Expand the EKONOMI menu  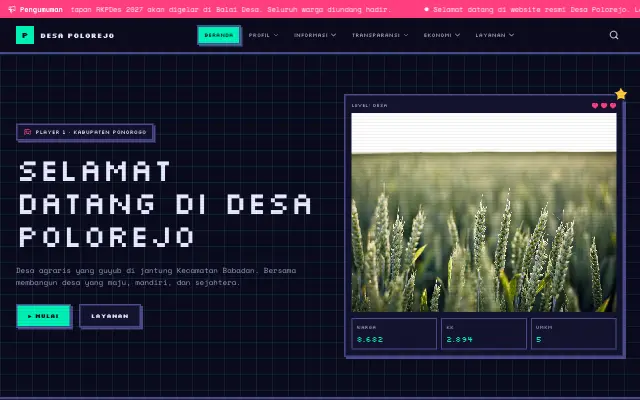[442, 35]
